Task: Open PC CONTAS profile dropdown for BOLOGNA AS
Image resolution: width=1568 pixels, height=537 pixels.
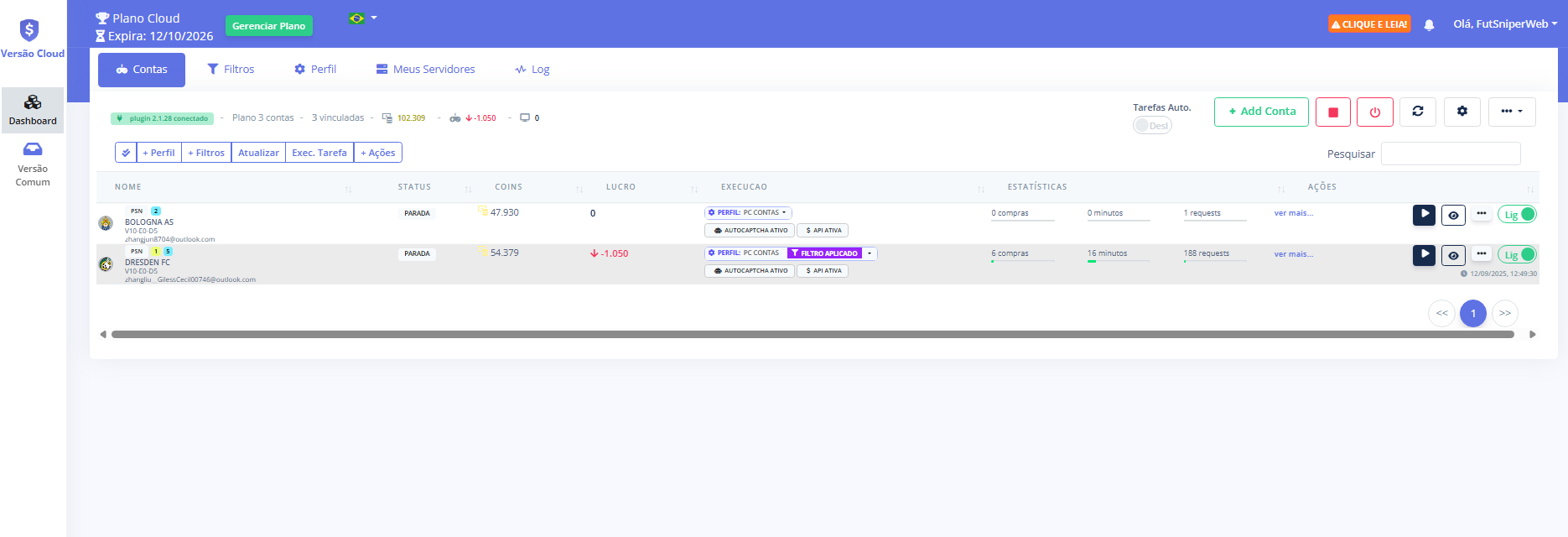Action: click(748, 213)
